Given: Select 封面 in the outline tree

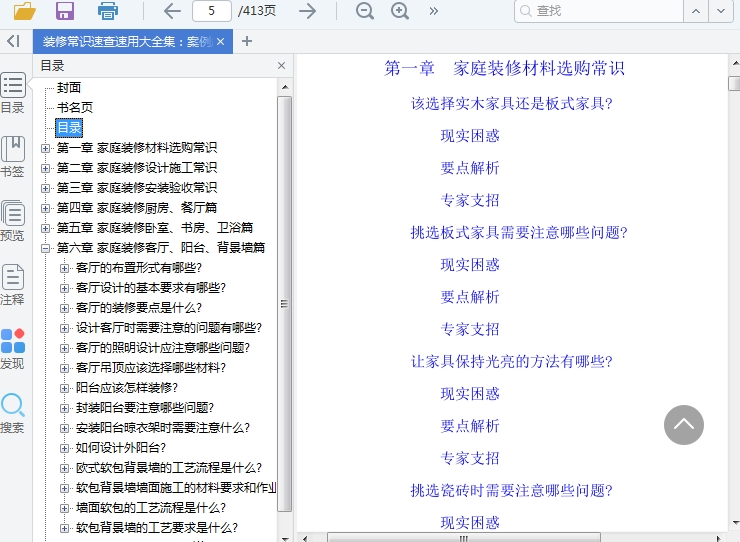Looking at the screenshot, I should [69, 88].
